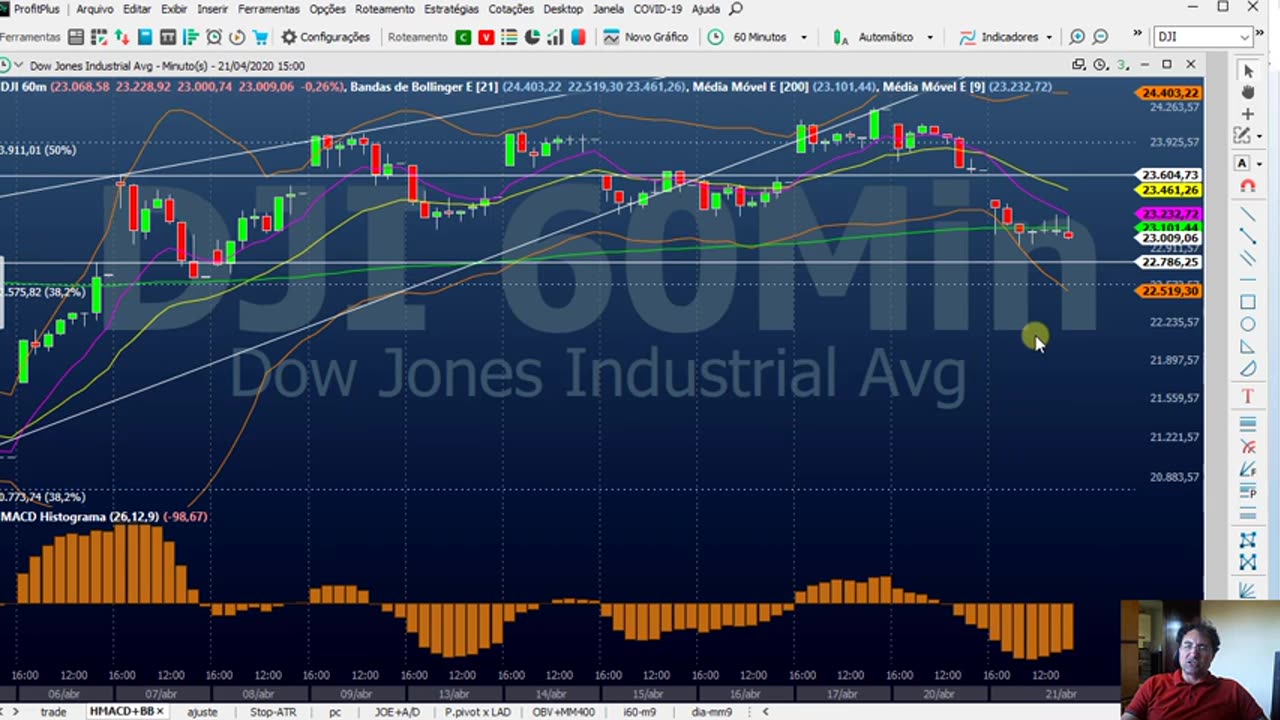Click the zoom out magnifier icon
This screenshot has width=1280, height=720.
point(1100,37)
